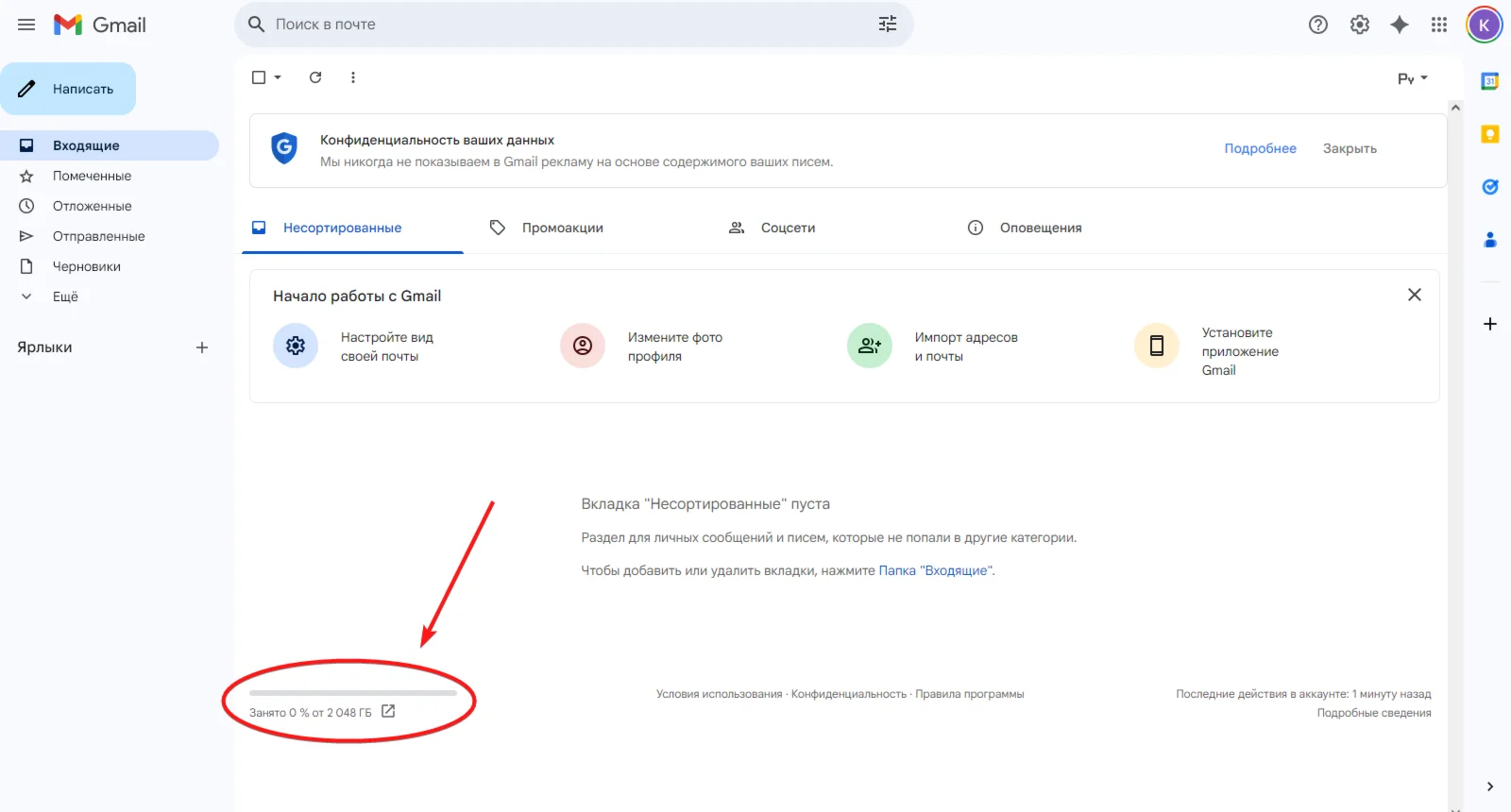This screenshot has width=1511, height=812.
Task: Open the input language Ру dropdown
Action: (x=1413, y=78)
